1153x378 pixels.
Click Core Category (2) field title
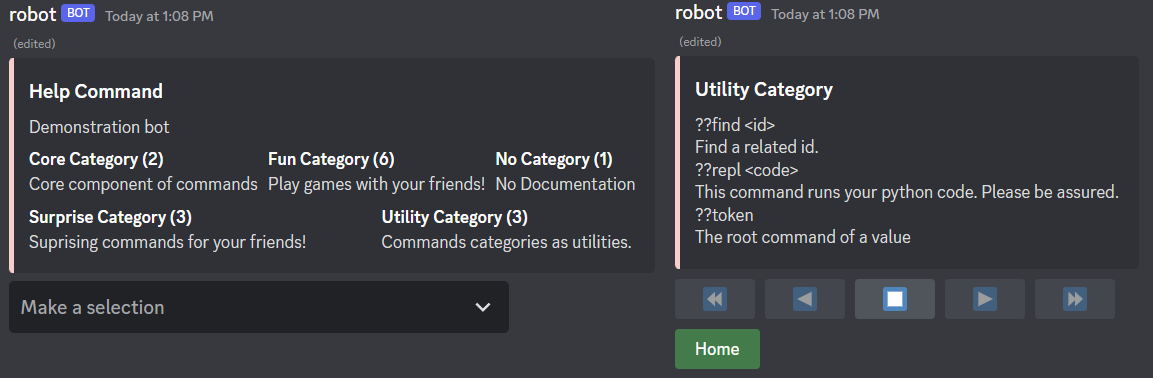(96, 160)
